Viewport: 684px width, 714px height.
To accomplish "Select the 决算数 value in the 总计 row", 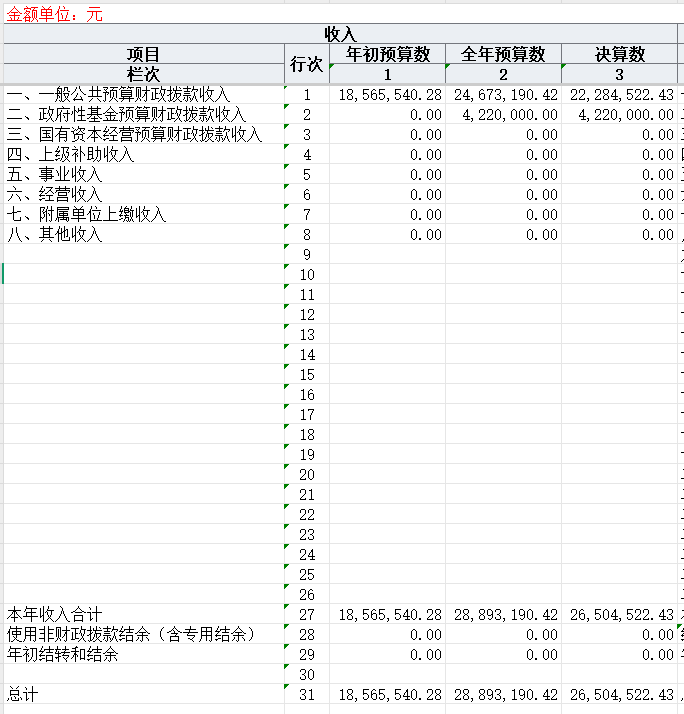I will click(x=621, y=694).
